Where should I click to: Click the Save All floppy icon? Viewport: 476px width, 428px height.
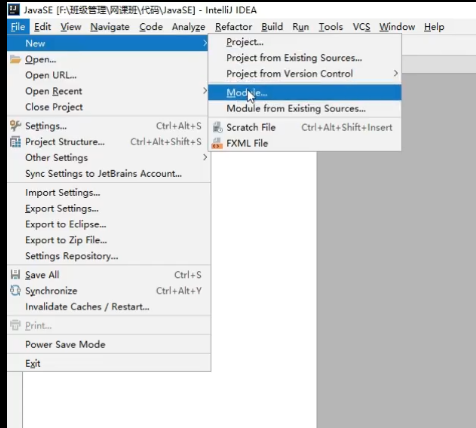click(x=15, y=275)
